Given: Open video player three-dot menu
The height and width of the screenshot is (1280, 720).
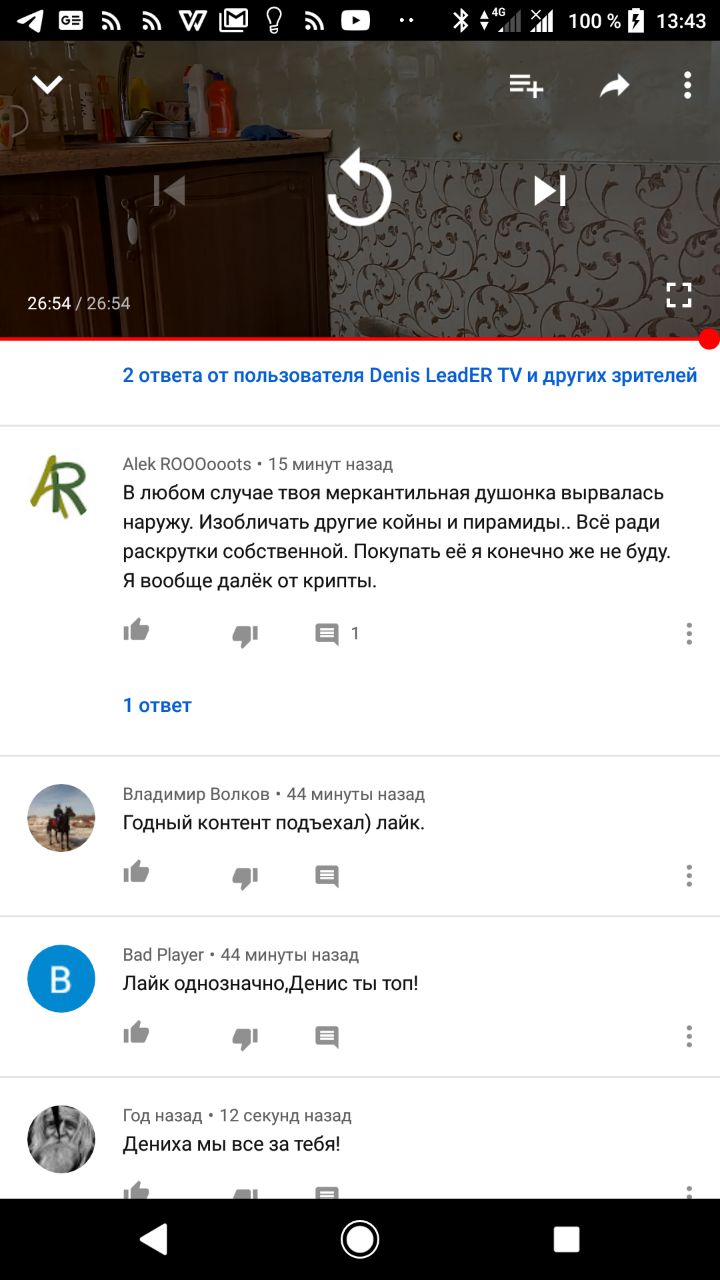Looking at the screenshot, I should [x=687, y=85].
